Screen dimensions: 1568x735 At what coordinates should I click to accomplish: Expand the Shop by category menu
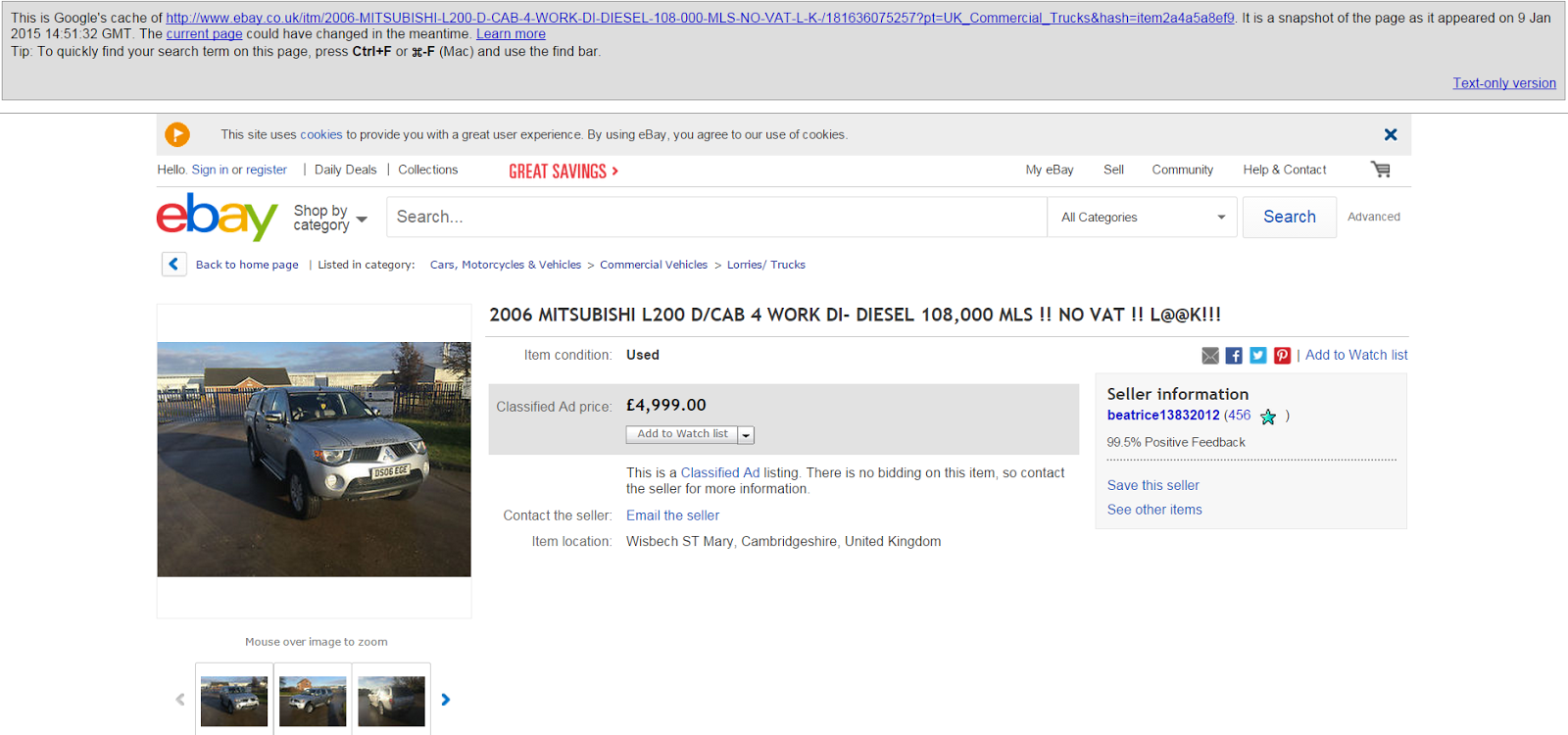[330, 218]
